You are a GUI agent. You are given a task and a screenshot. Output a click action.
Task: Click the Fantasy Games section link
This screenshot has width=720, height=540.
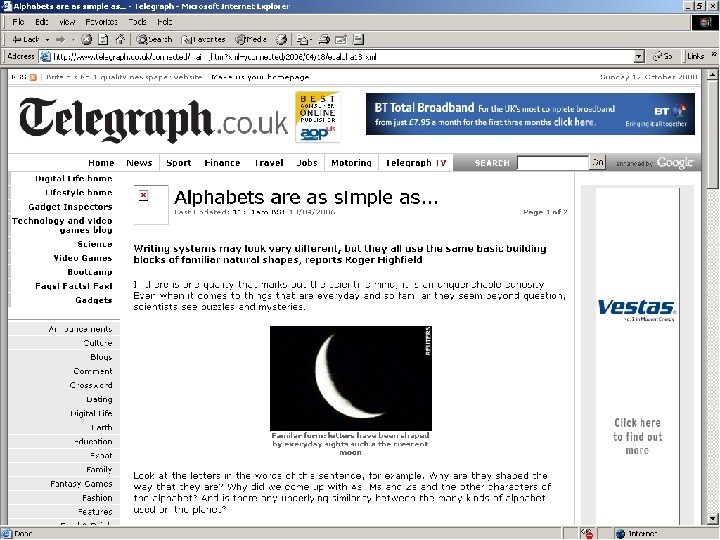[x=81, y=484]
